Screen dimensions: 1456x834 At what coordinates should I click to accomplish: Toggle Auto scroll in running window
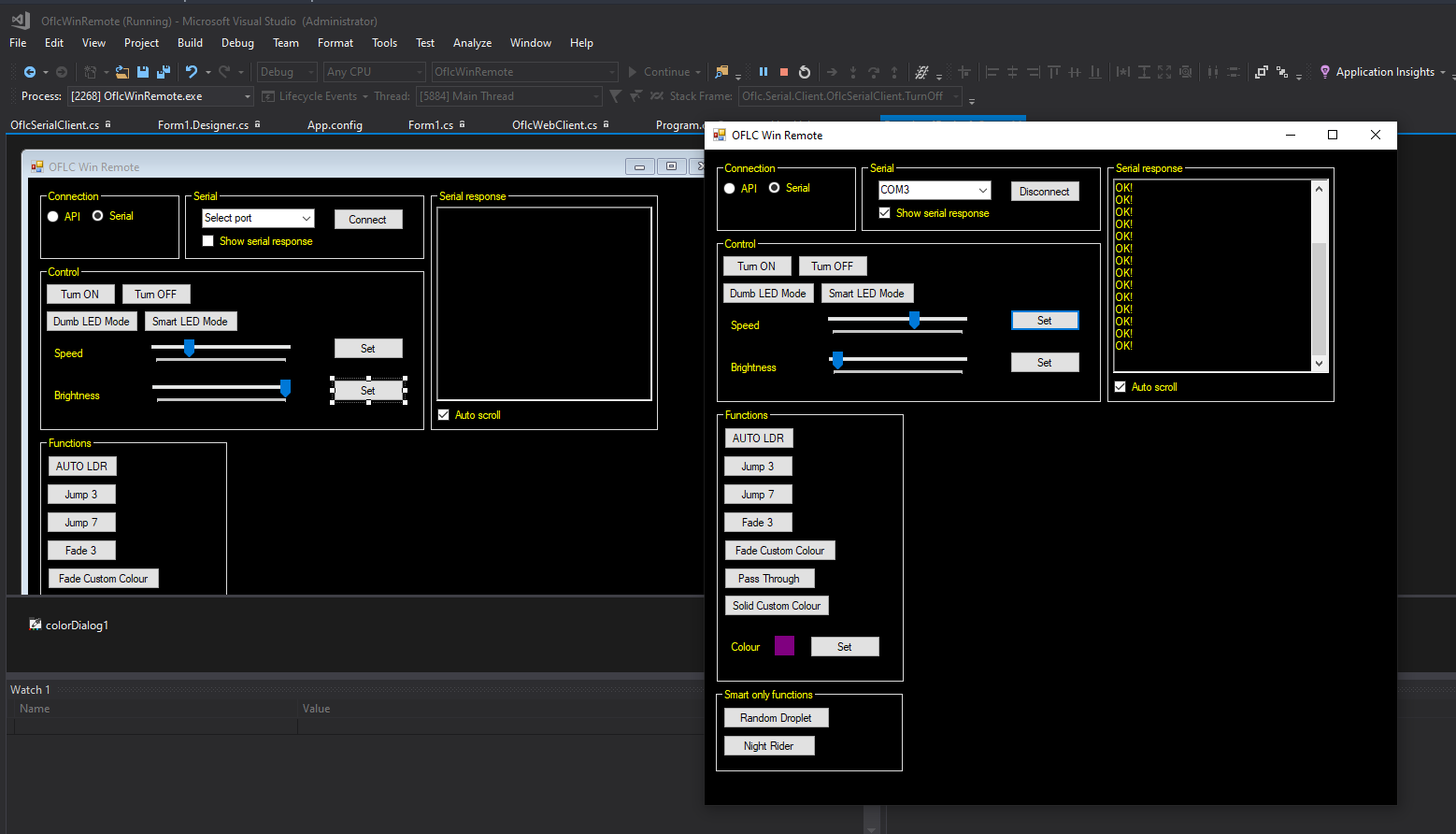(x=1121, y=387)
